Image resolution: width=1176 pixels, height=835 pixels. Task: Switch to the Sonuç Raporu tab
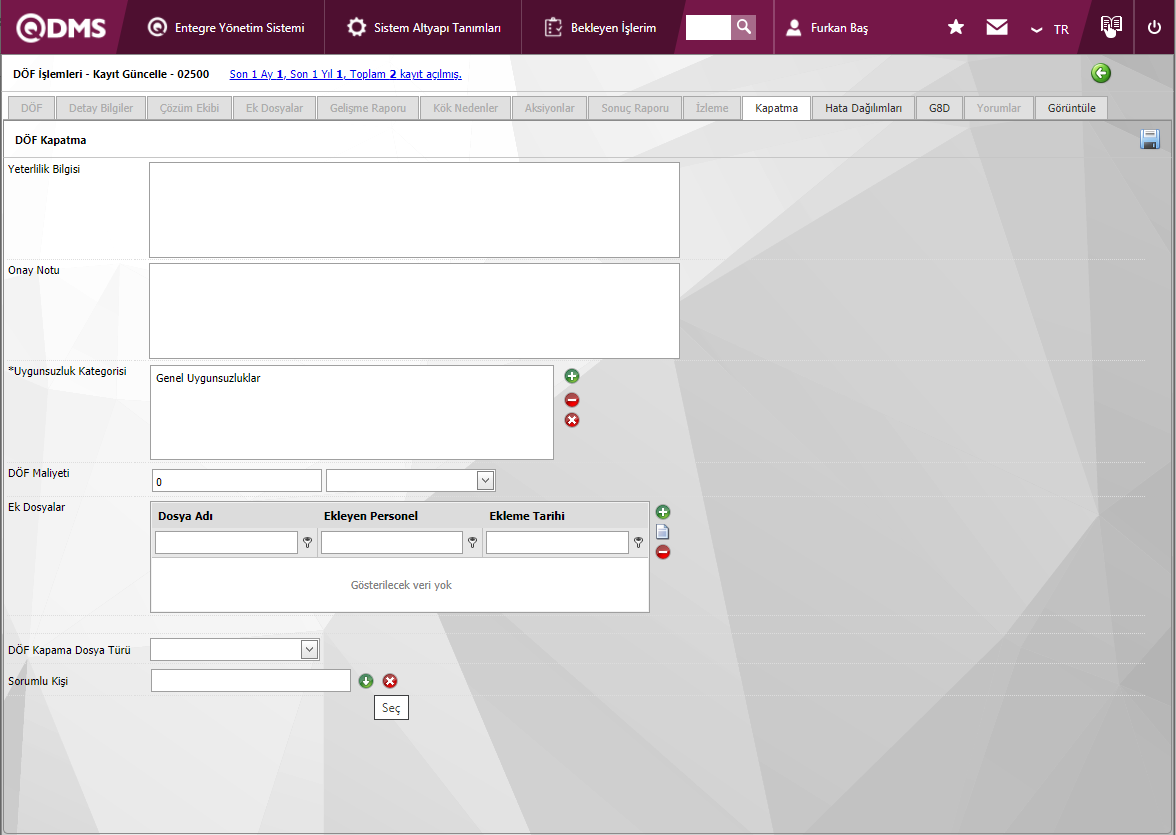click(634, 108)
